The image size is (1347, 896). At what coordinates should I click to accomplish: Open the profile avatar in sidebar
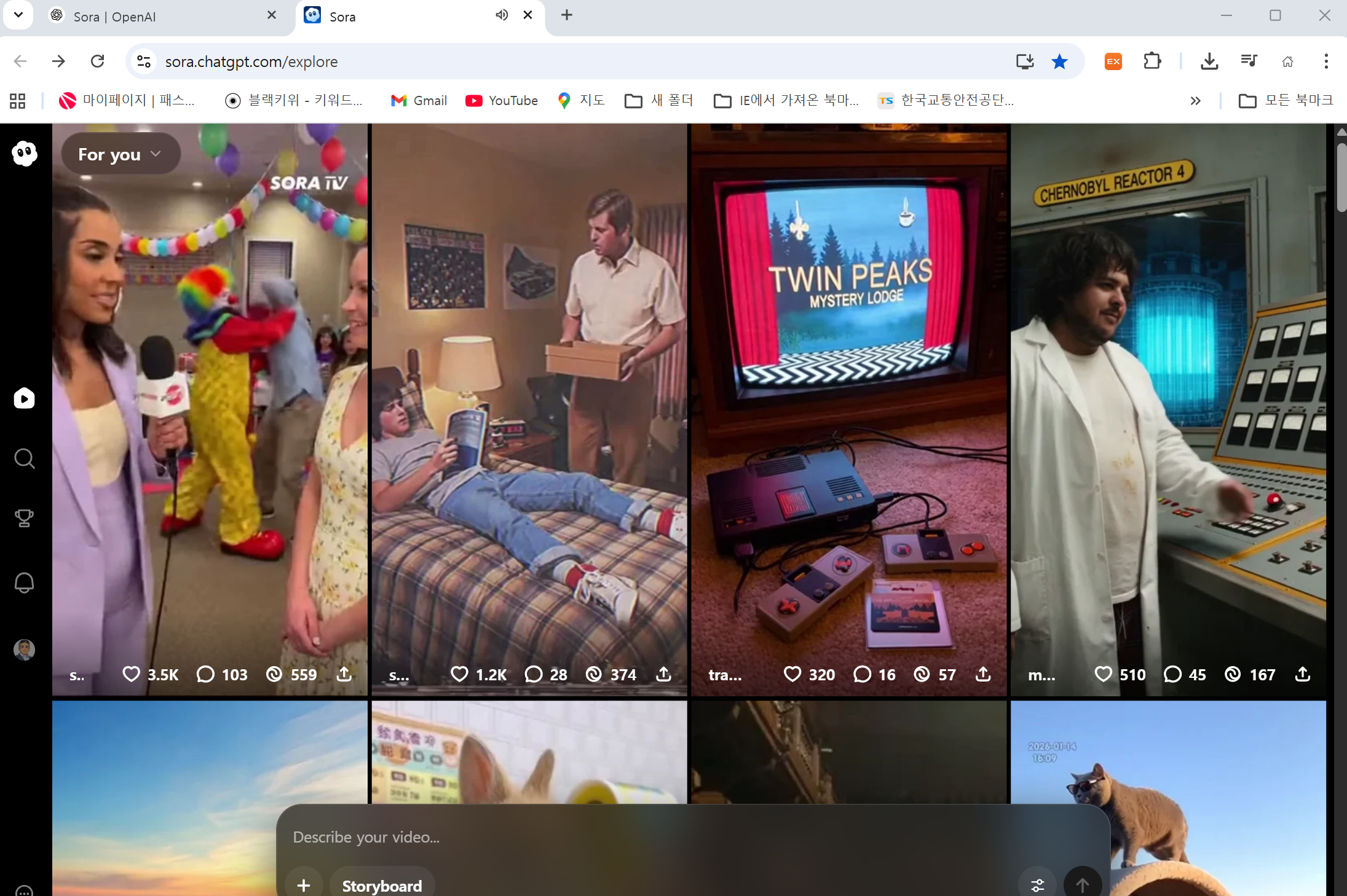[x=25, y=650]
